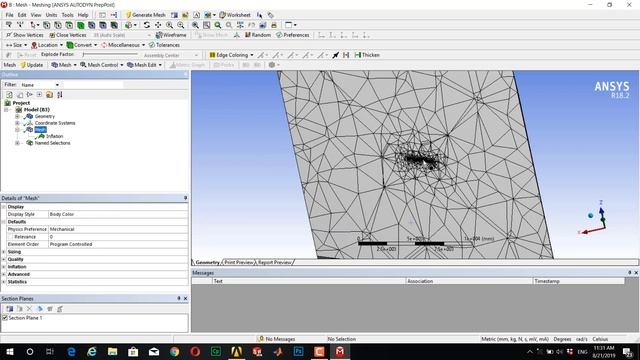
Task: Click the blue ISO ball on triad
Action: point(590,216)
